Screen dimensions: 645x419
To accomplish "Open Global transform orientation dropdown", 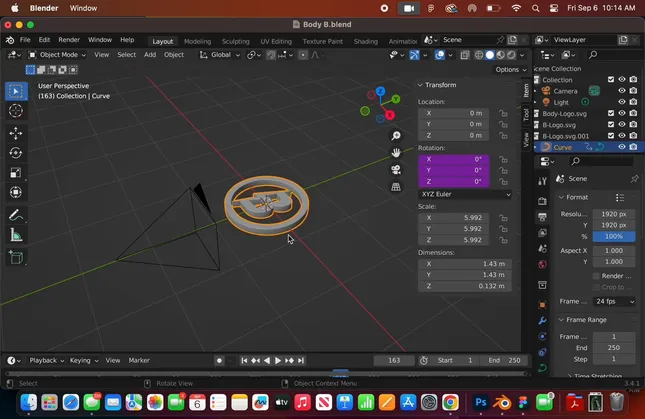I will pyautogui.click(x=220, y=55).
